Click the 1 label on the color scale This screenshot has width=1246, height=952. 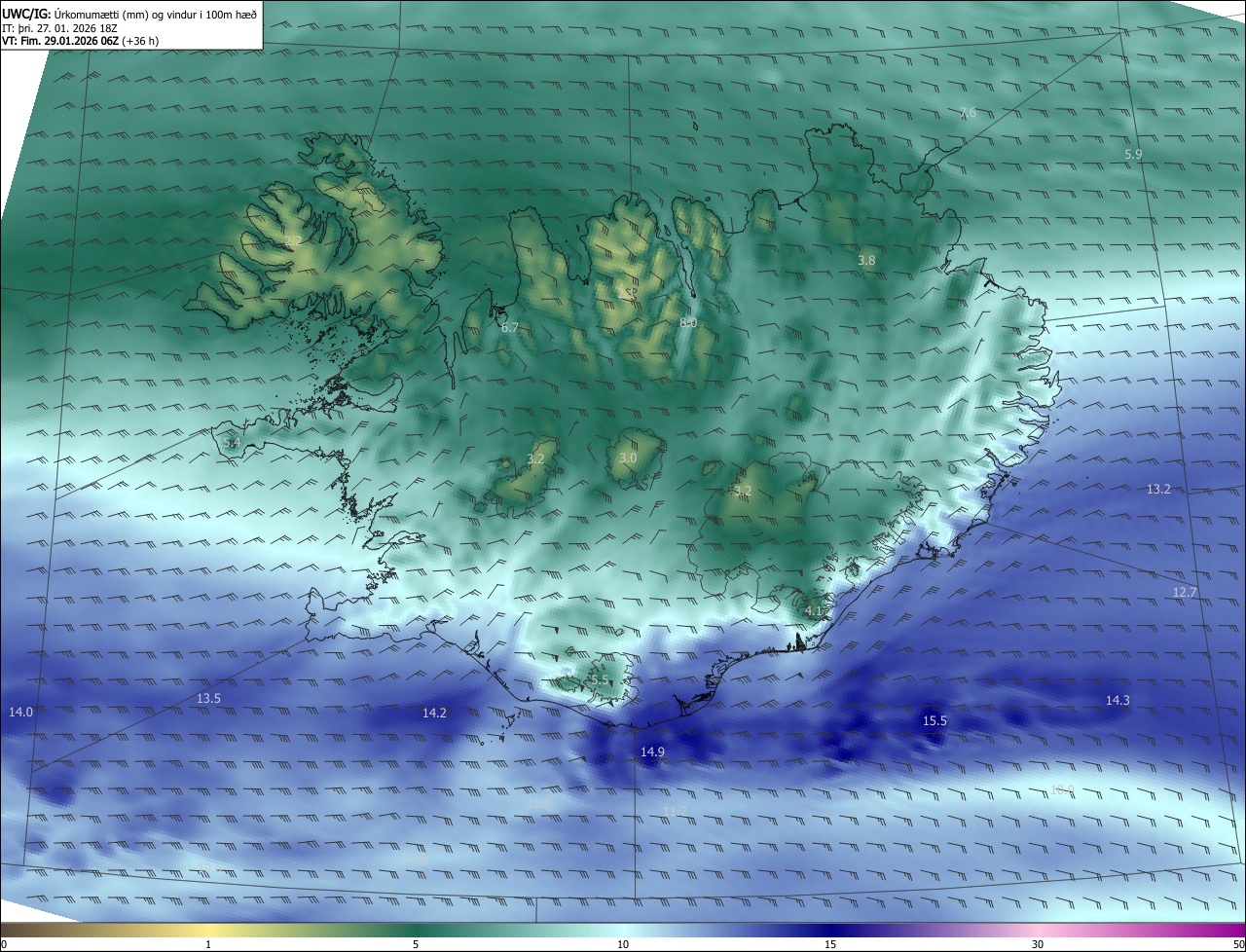[x=208, y=944]
